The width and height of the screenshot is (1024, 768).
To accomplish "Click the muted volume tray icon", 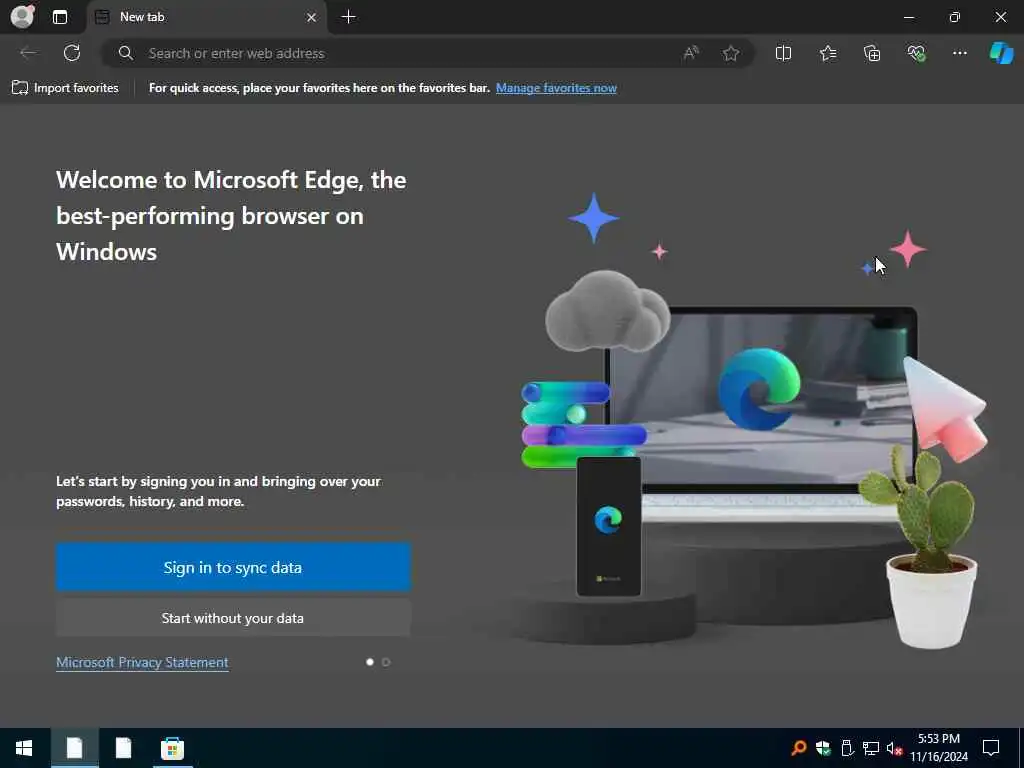I will click(x=895, y=748).
